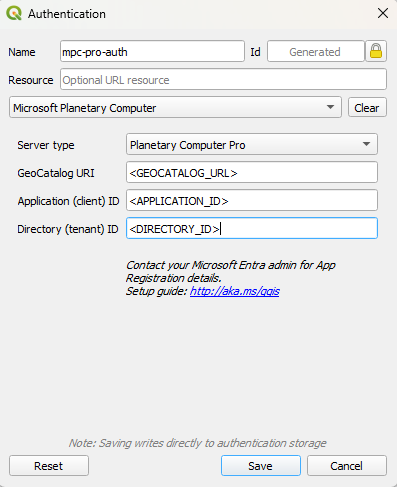The height and width of the screenshot is (487, 397).
Task: Click the 'Contact your Microsoft Entra admin' text
Action: 230,271
